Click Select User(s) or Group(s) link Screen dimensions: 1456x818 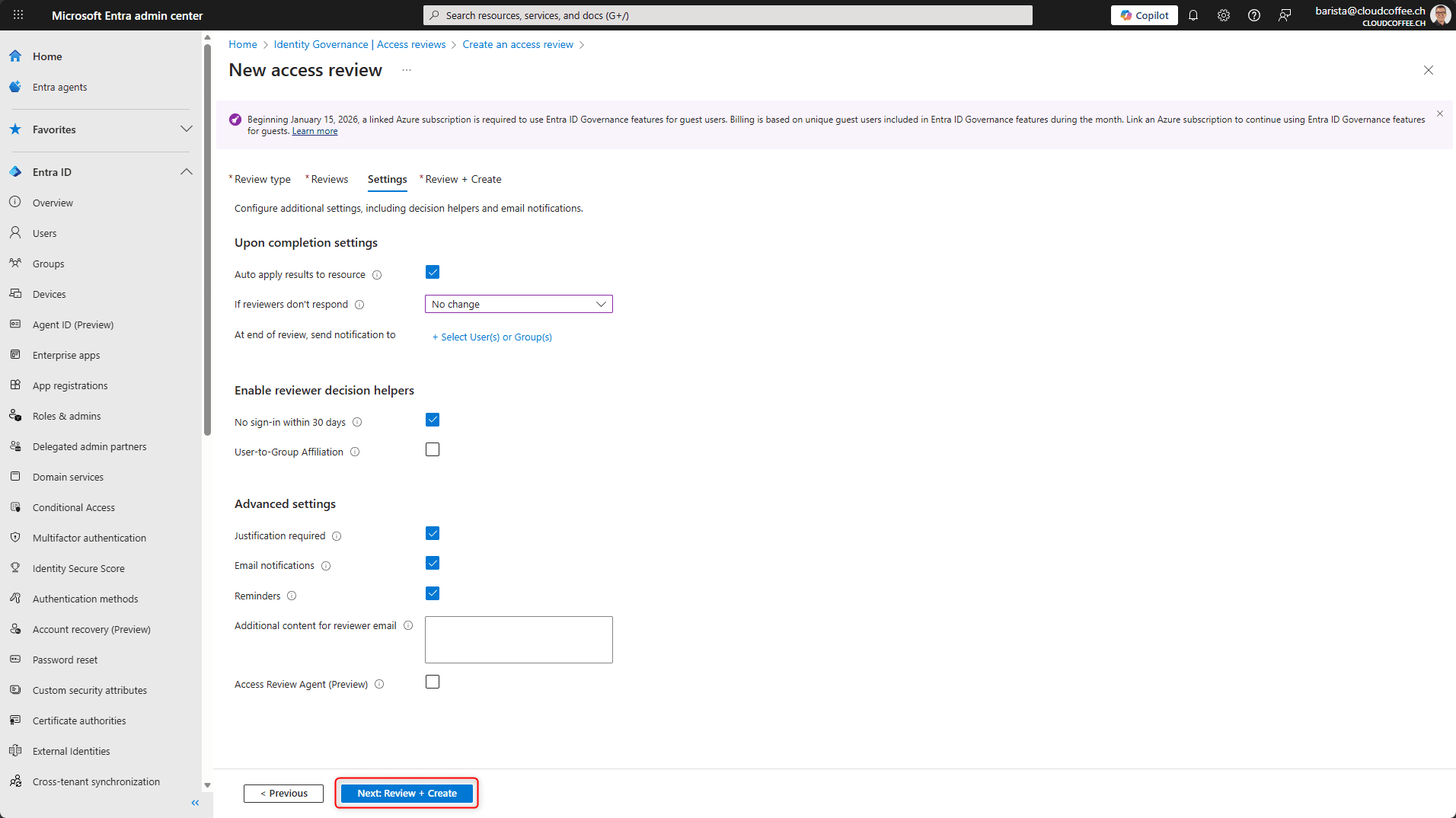[492, 337]
